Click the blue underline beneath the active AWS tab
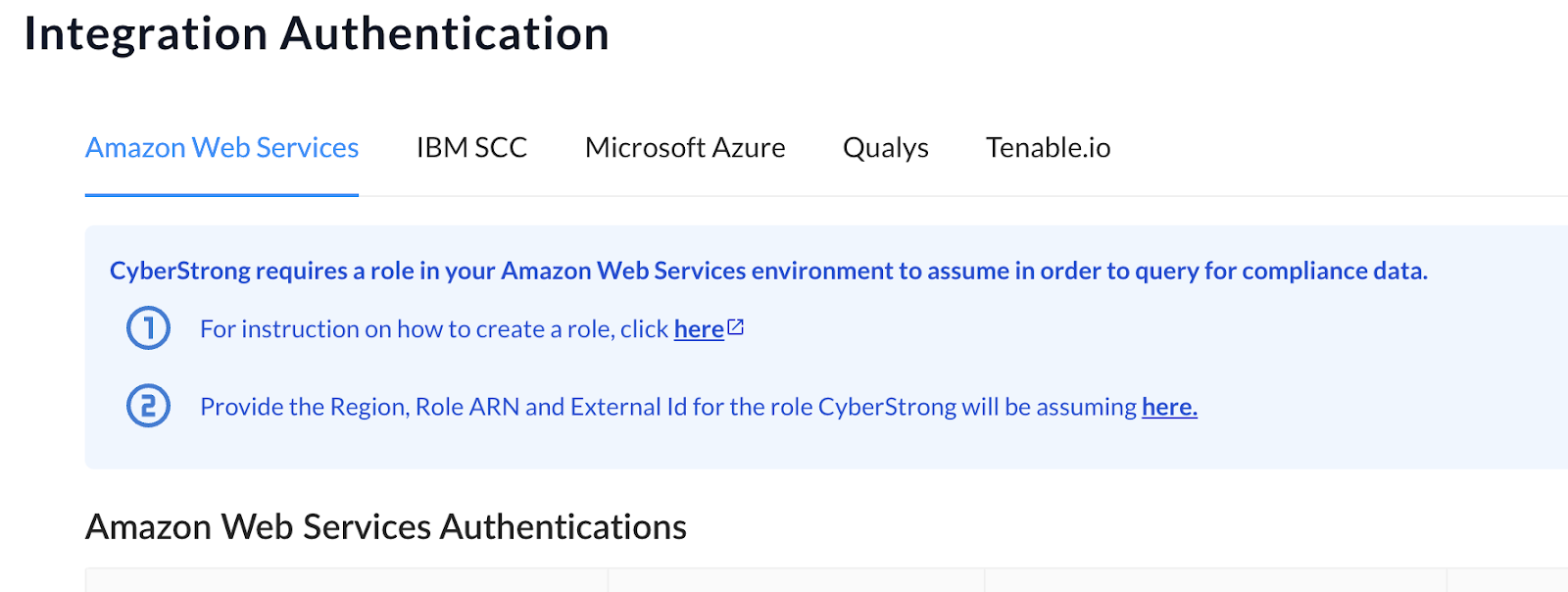The height and width of the screenshot is (592, 1568). (x=221, y=194)
